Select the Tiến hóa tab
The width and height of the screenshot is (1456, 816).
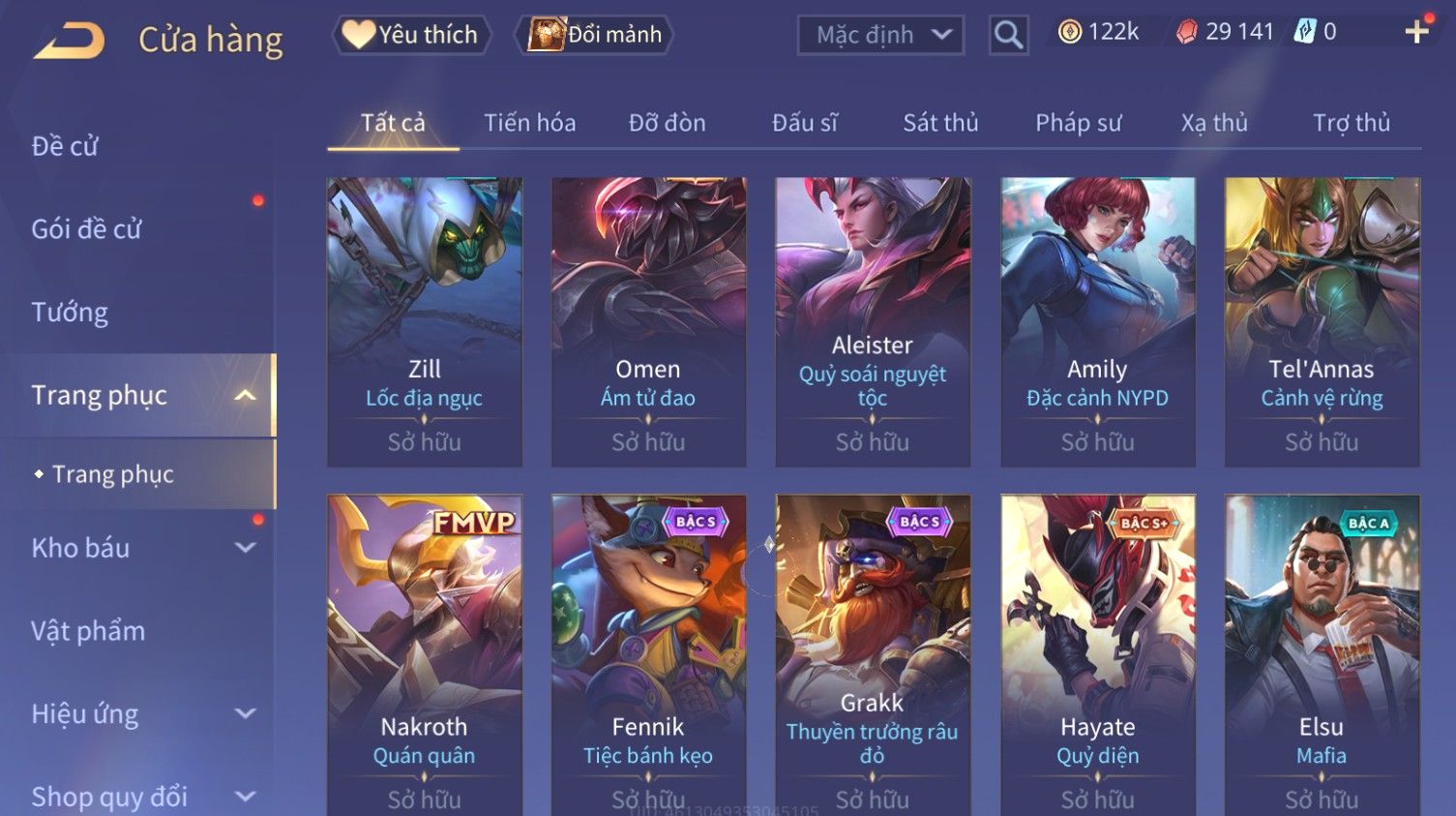pyautogui.click(x=529, y=123)
